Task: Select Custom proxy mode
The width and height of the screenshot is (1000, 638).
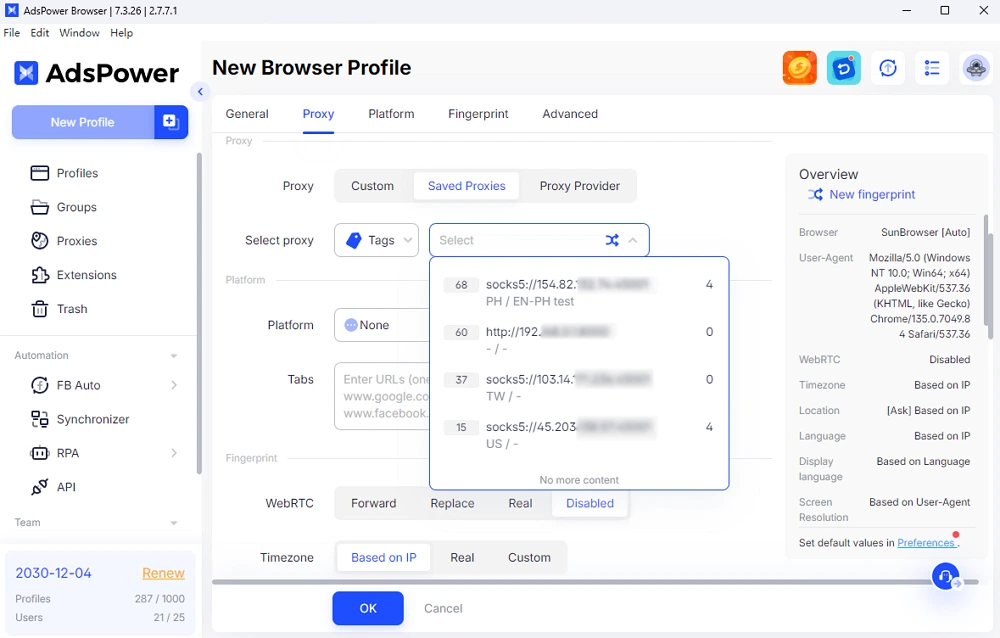Action: pyautogui.click(x=372, y=186)
